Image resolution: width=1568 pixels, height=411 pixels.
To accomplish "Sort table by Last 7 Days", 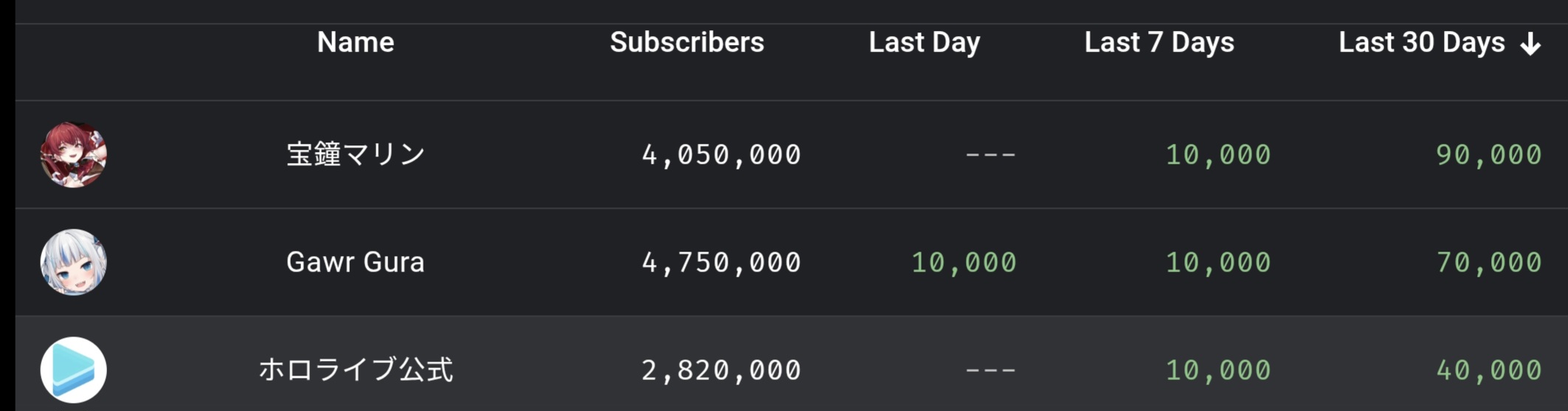I will click(x=1158, y=43).
